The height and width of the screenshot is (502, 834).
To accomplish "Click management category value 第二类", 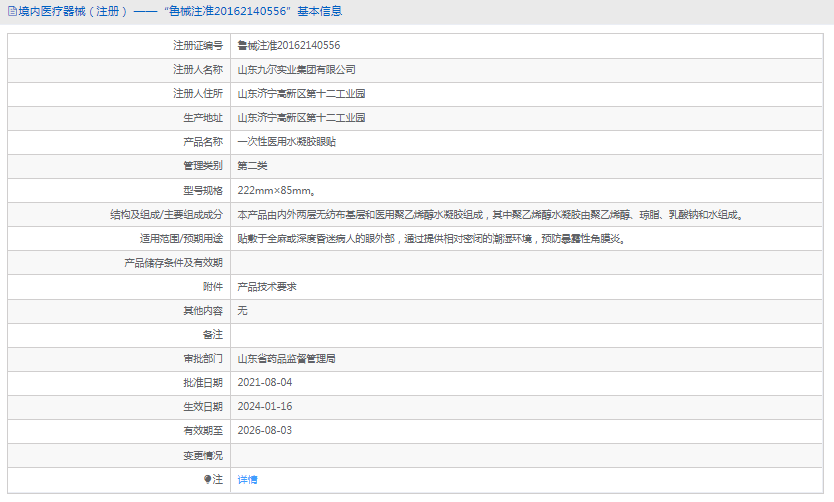I will point(252,166).
